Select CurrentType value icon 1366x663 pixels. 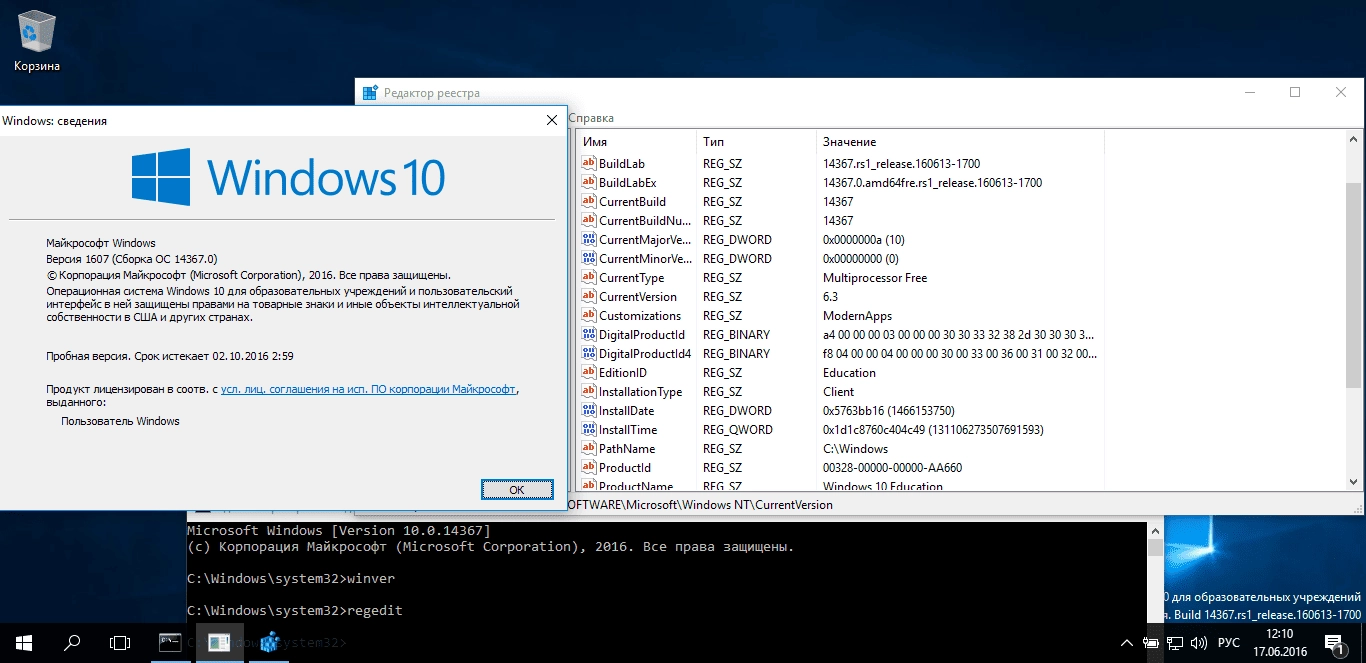click(x=589, y=277)
